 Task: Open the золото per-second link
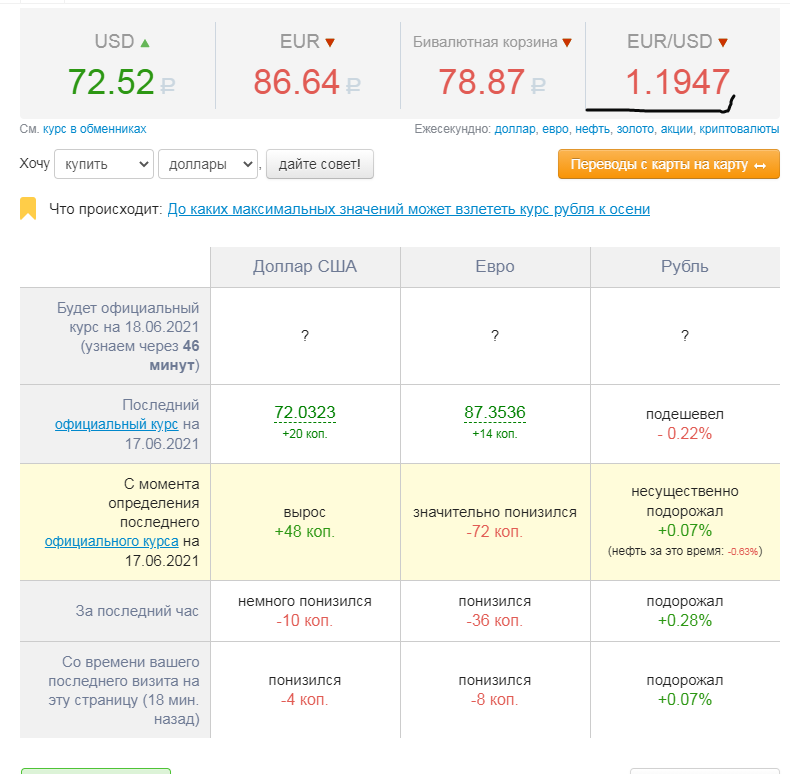(x=635, y=129)
